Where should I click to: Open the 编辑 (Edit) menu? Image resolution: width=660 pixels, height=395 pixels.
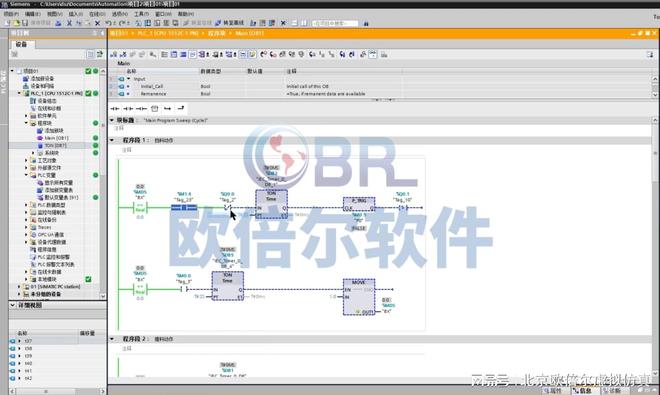pos(33,14)
